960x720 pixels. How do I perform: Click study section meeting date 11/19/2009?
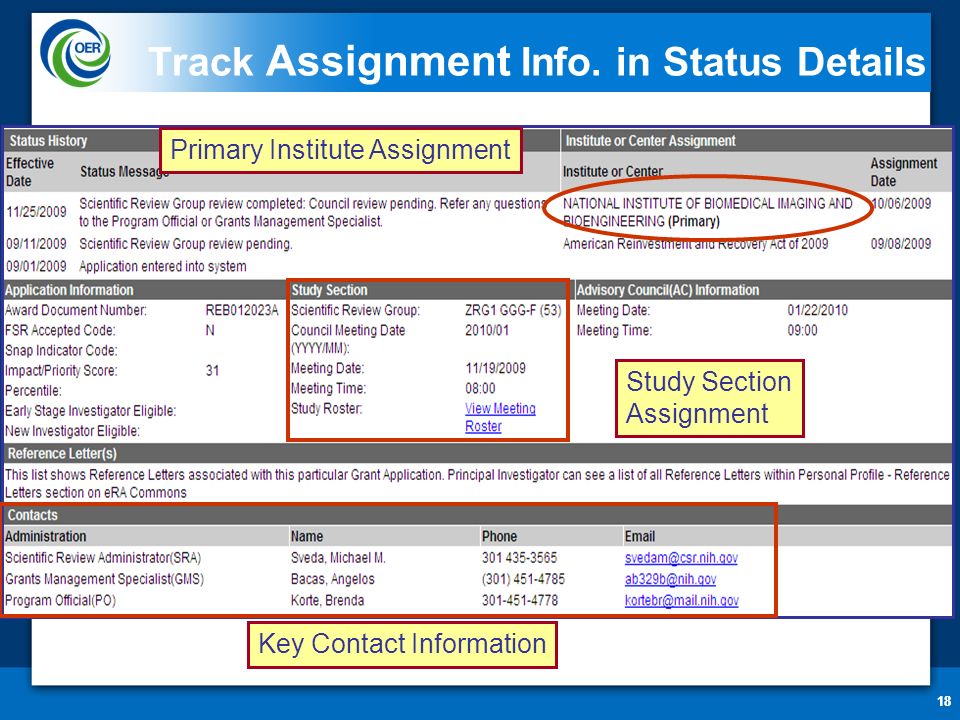pos(495,369)
